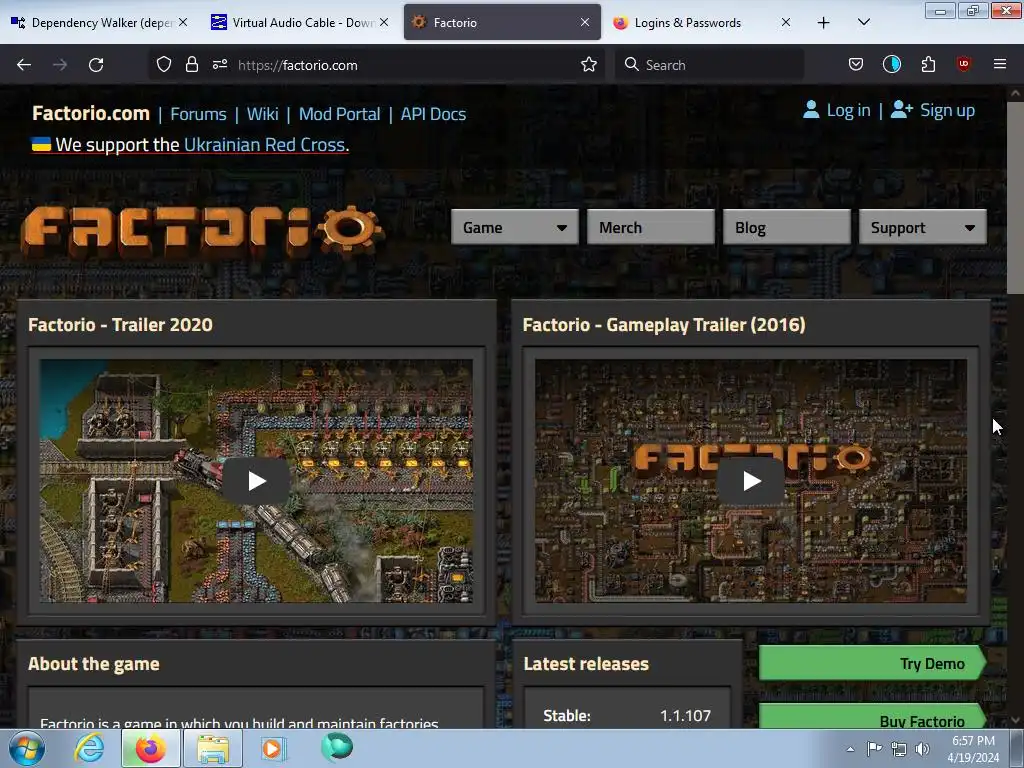Open the Extensions puzzle piece icon
This screenshot has width=1024, height=768.
point(928,65)
